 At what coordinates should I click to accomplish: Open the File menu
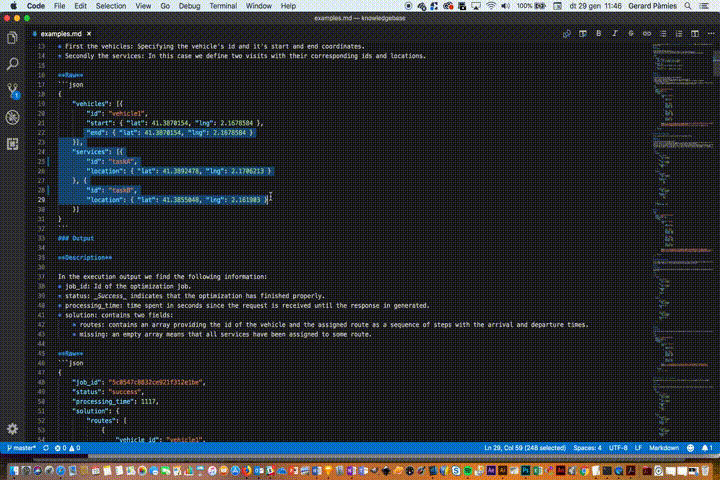[x=59, y=6]
